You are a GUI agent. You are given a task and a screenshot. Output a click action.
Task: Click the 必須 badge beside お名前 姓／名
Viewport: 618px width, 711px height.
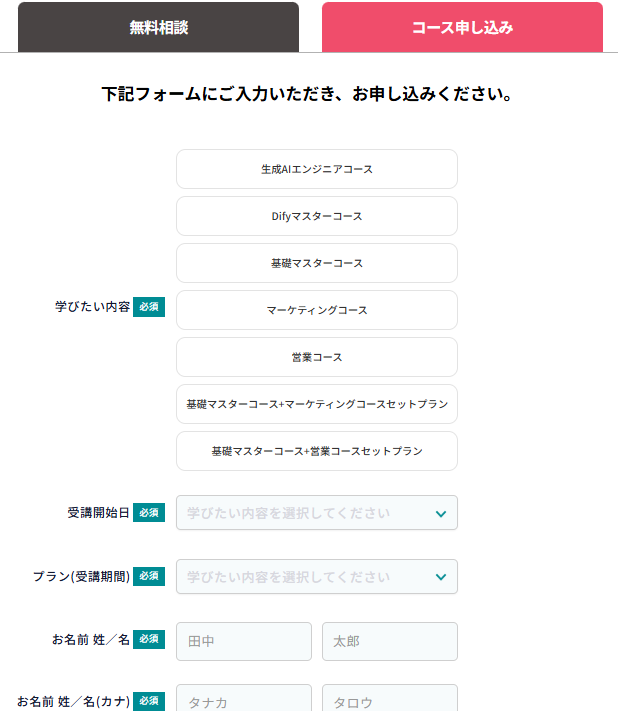tap(149, 639)
